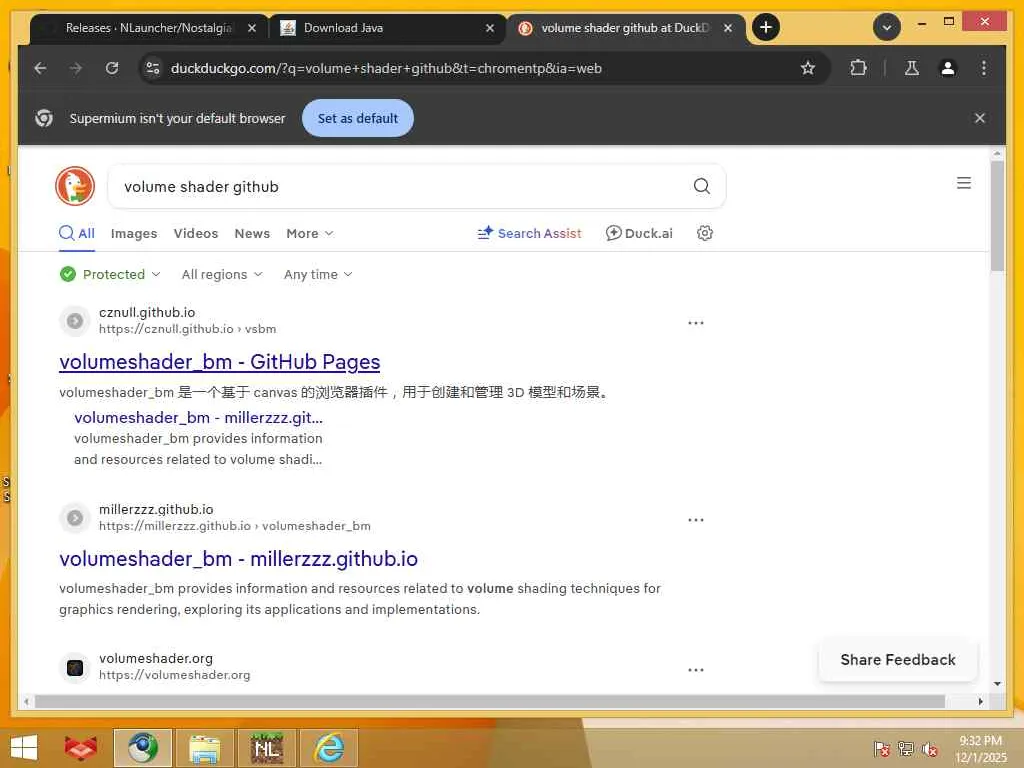This screenshot has width=1024, height=768.
Task: Click the volumeshader.org site favicon
Action: (75, 667)
